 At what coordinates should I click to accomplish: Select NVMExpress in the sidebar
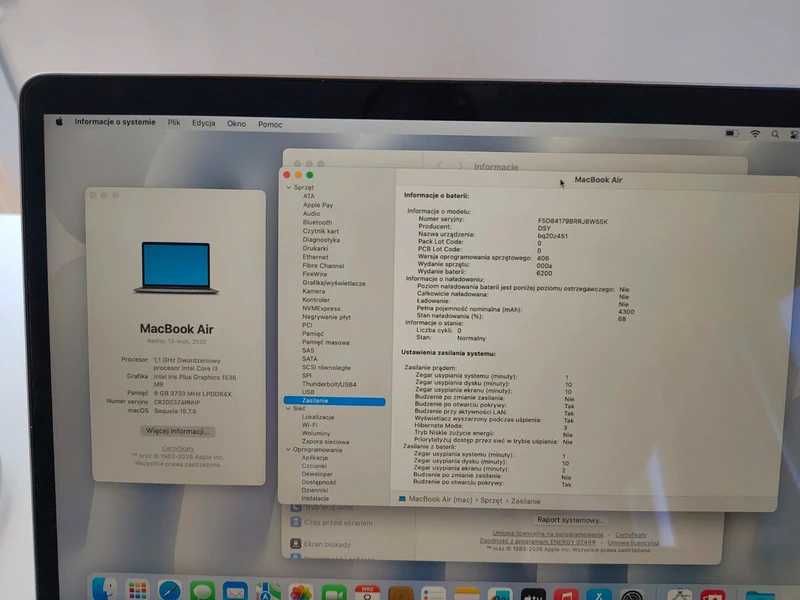click(x=321, y=308)
